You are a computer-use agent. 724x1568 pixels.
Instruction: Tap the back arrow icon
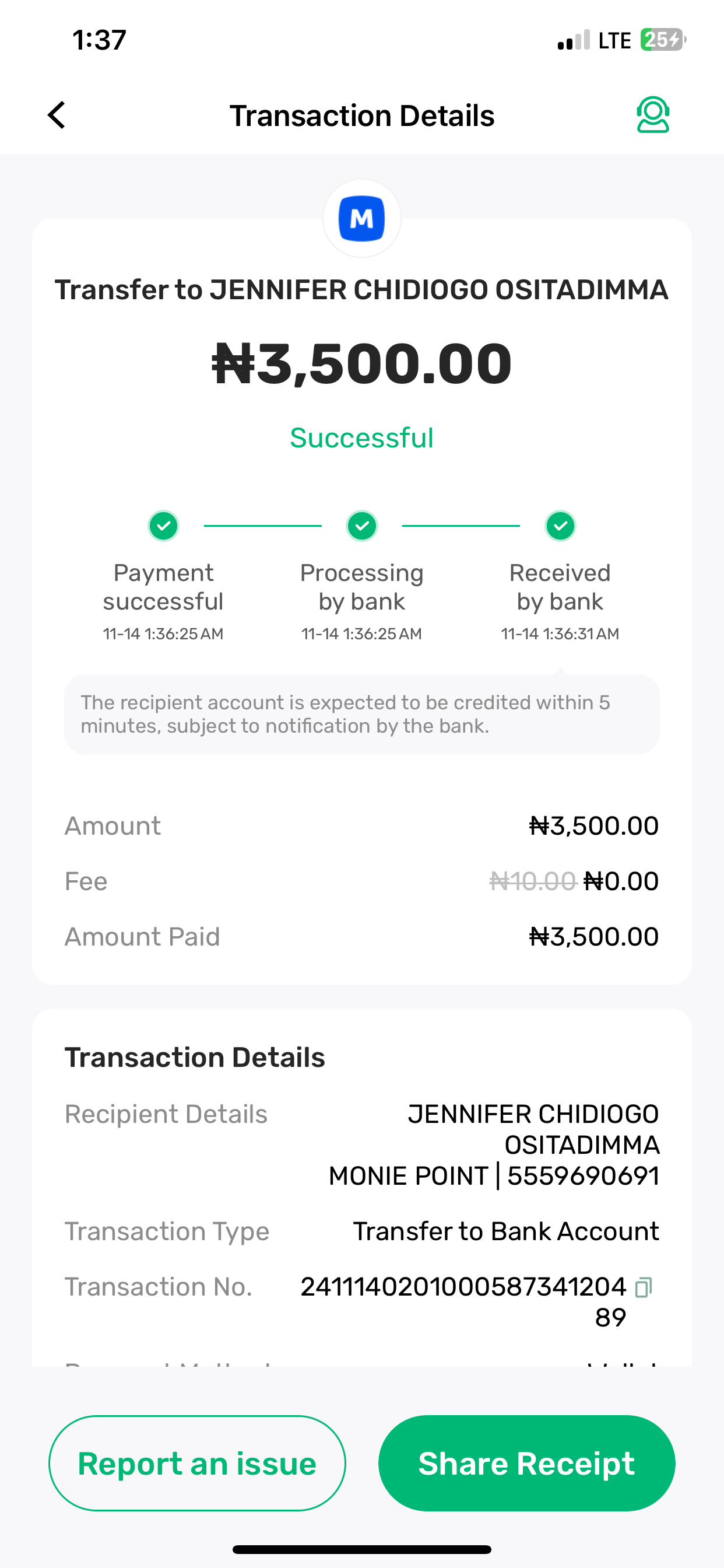tap(57, 115)
